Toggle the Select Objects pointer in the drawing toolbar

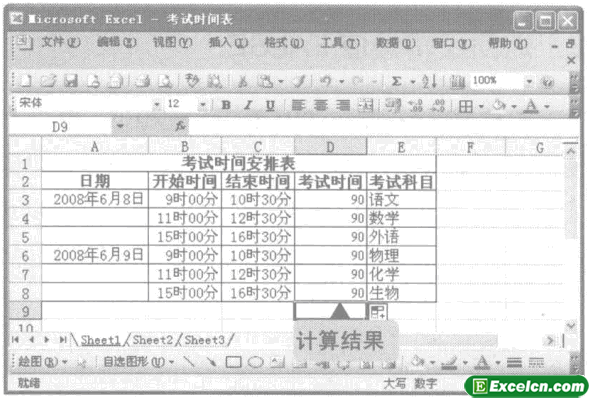tap(81, 362)
